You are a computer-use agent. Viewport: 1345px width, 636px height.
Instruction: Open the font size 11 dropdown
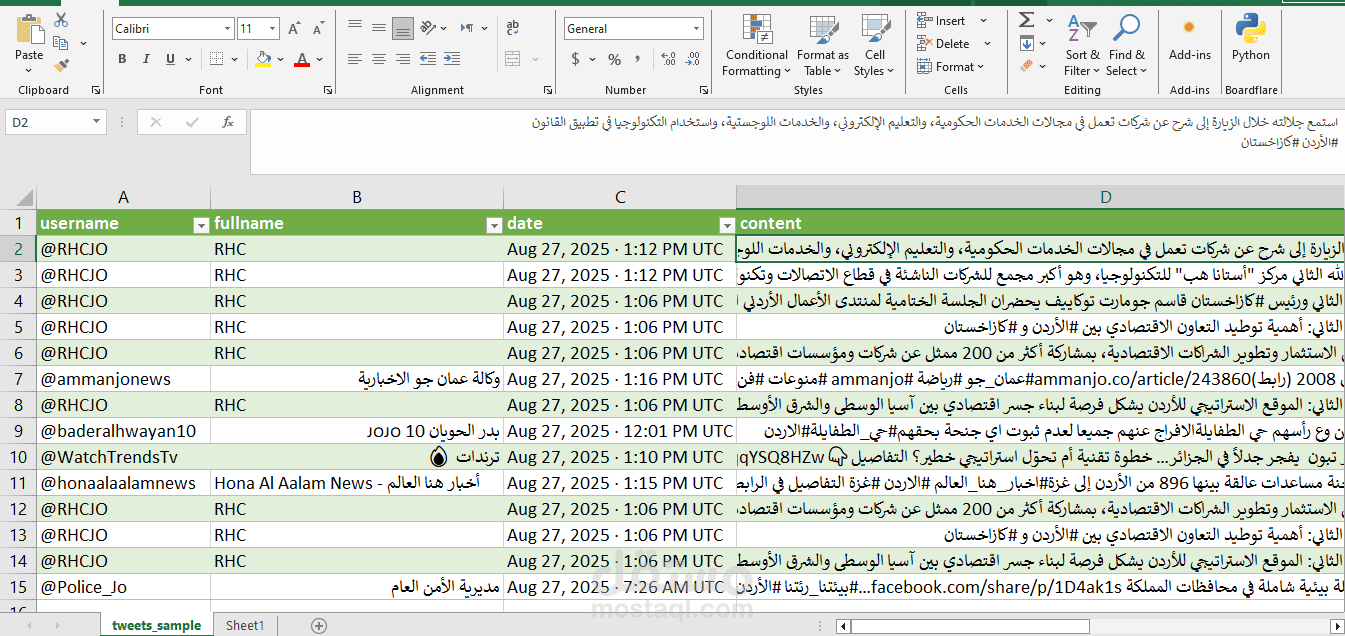(x=274, y=29)
